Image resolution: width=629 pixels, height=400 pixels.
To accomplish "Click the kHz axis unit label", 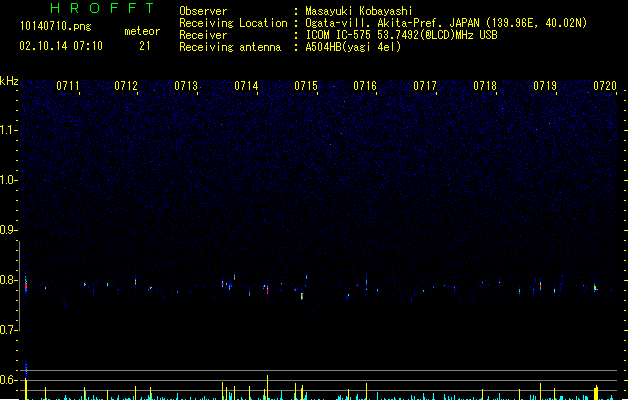I will pos(9,81).
